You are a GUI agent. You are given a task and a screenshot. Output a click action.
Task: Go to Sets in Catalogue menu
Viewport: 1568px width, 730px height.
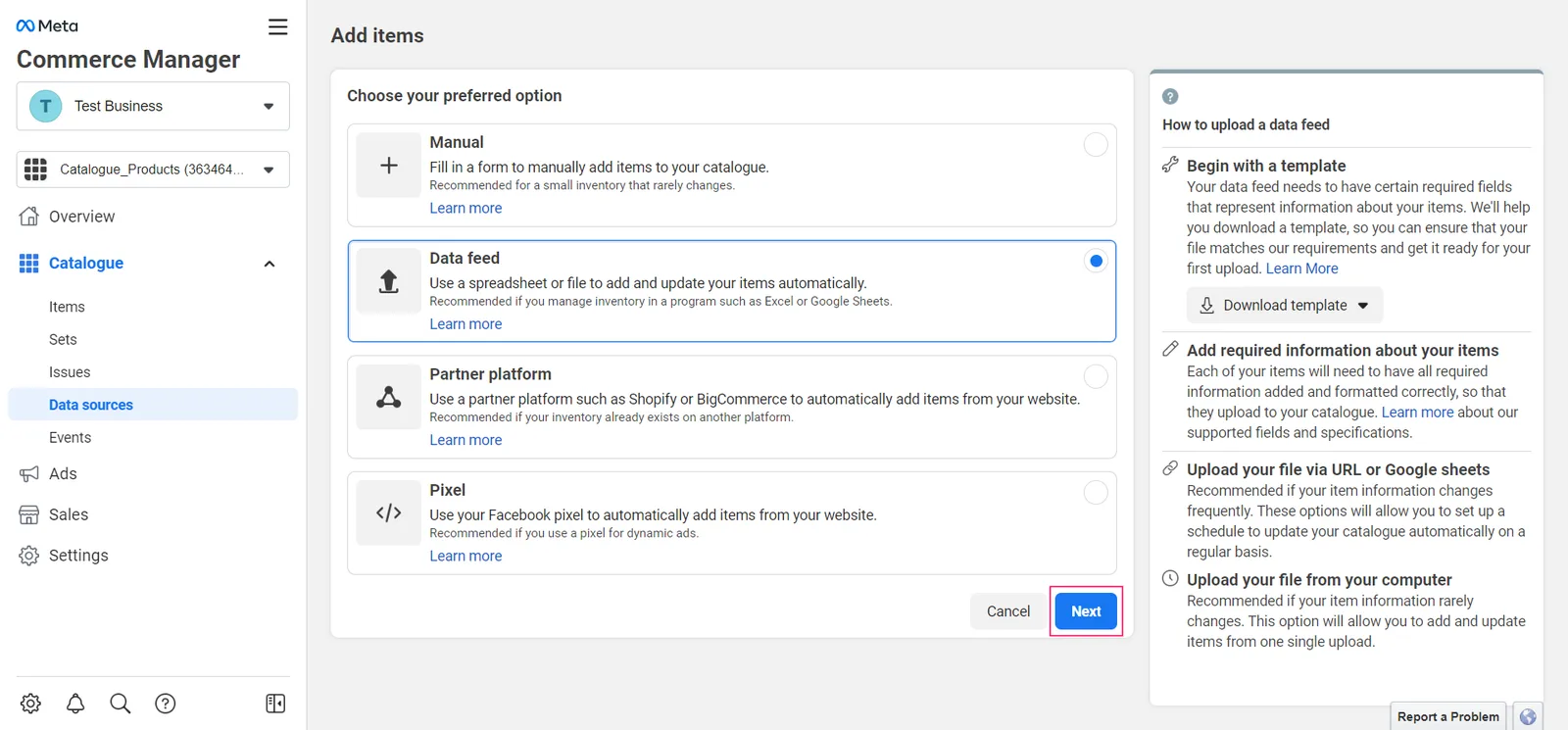63,339
